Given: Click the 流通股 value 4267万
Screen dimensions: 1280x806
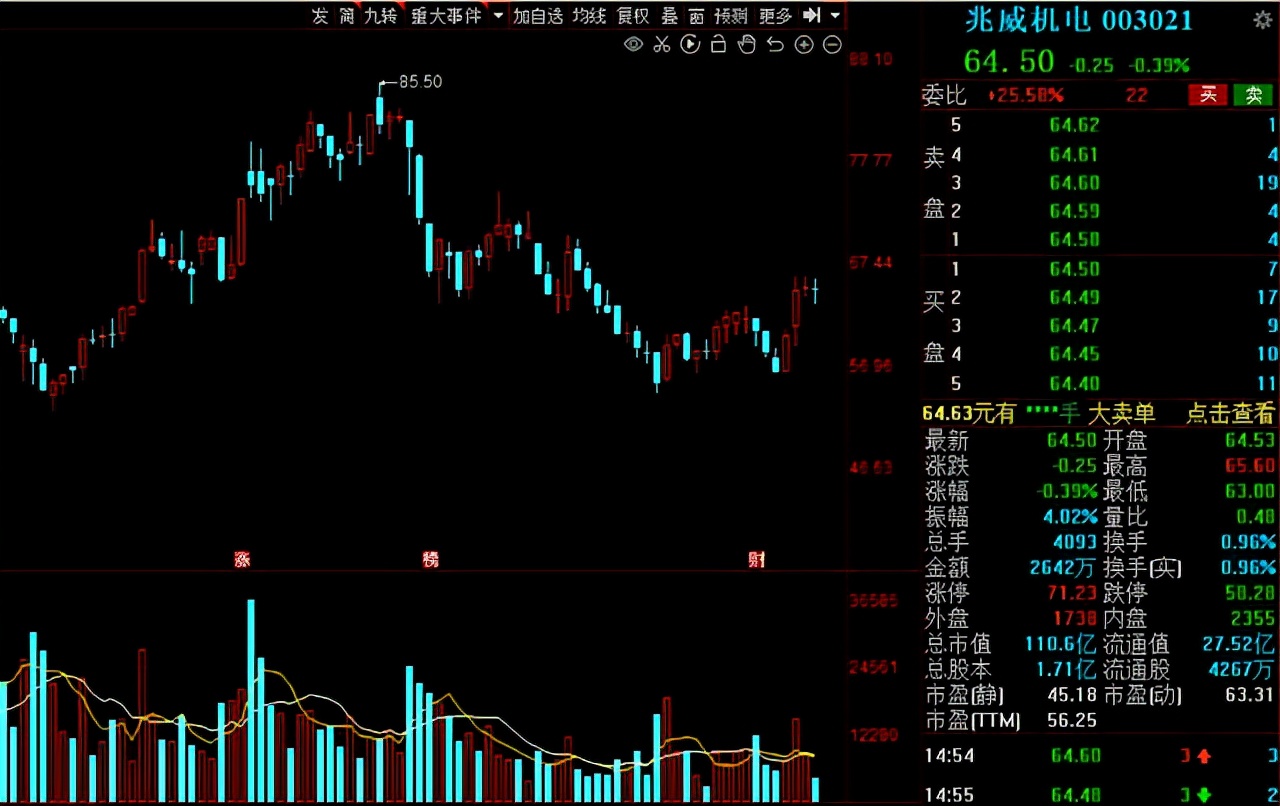Looking at the screenshot, I should pyautogui.click(x=1244, y=670).
